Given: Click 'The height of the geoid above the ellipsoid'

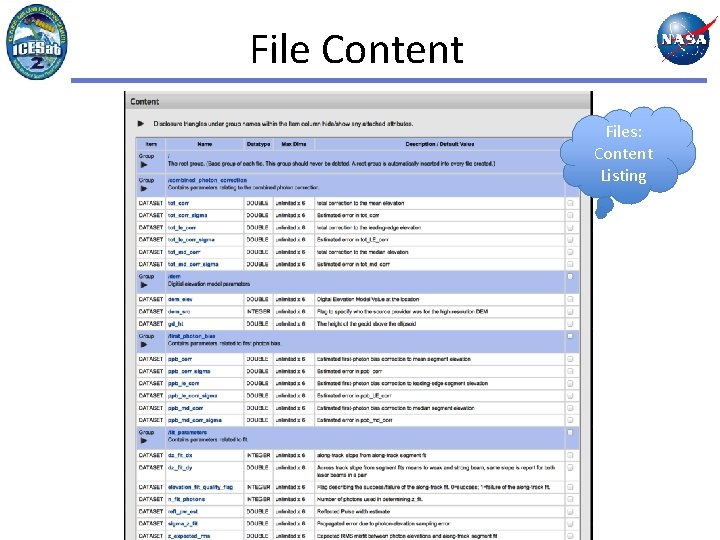Looking at the screenshot, I should (366, 324).
